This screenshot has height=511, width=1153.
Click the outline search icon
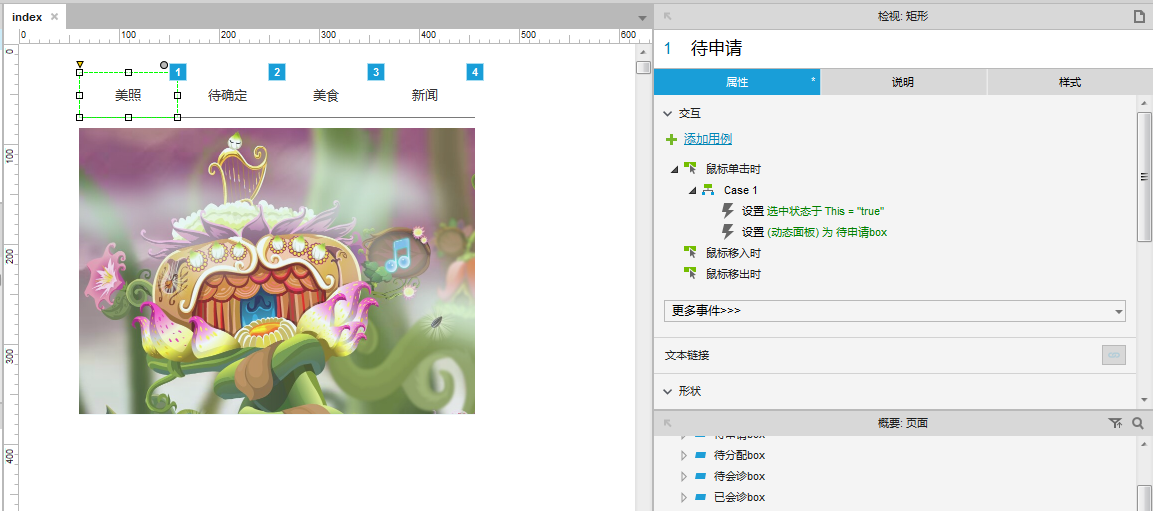[x=1138, y=424]
